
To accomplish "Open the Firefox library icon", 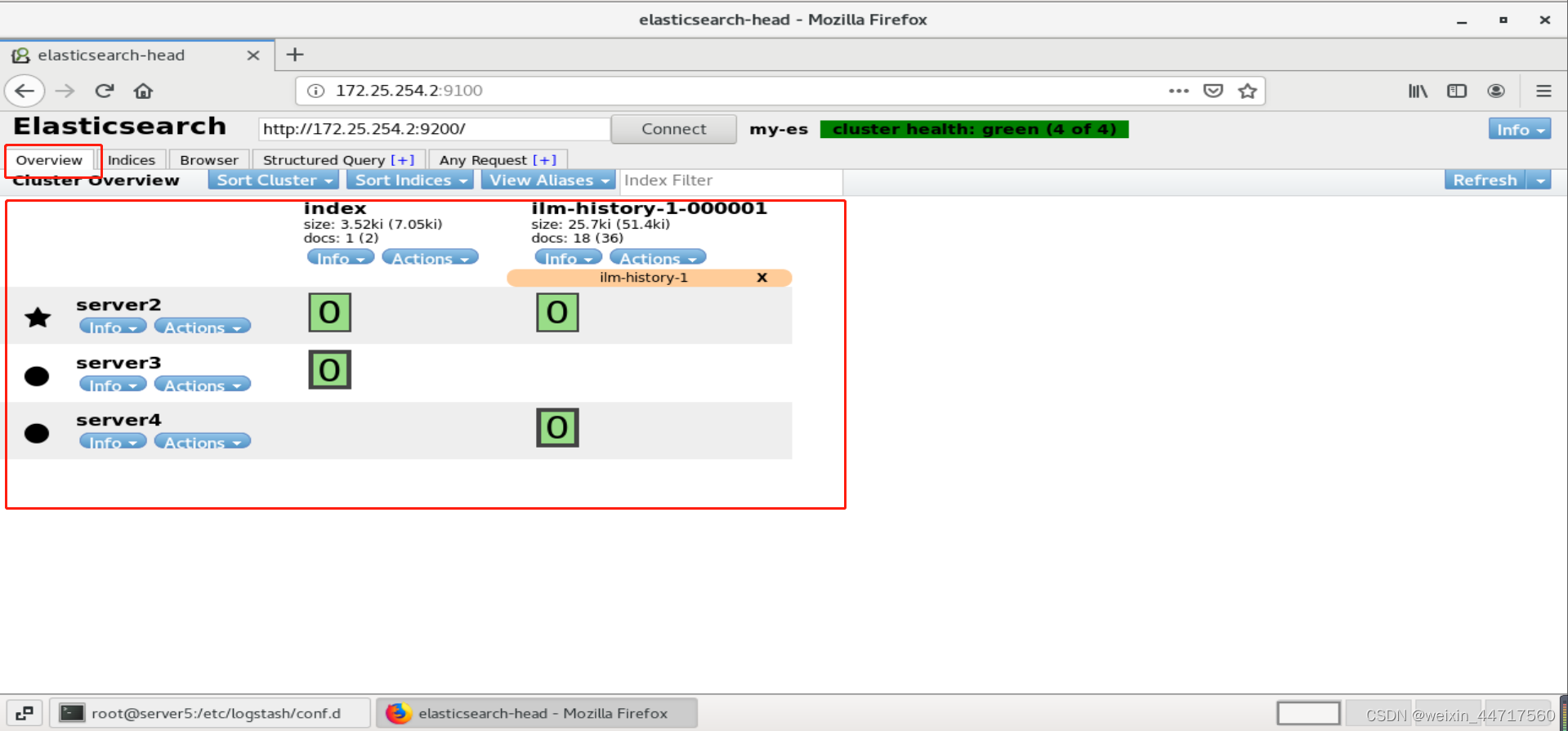I will click(1418, 91).
